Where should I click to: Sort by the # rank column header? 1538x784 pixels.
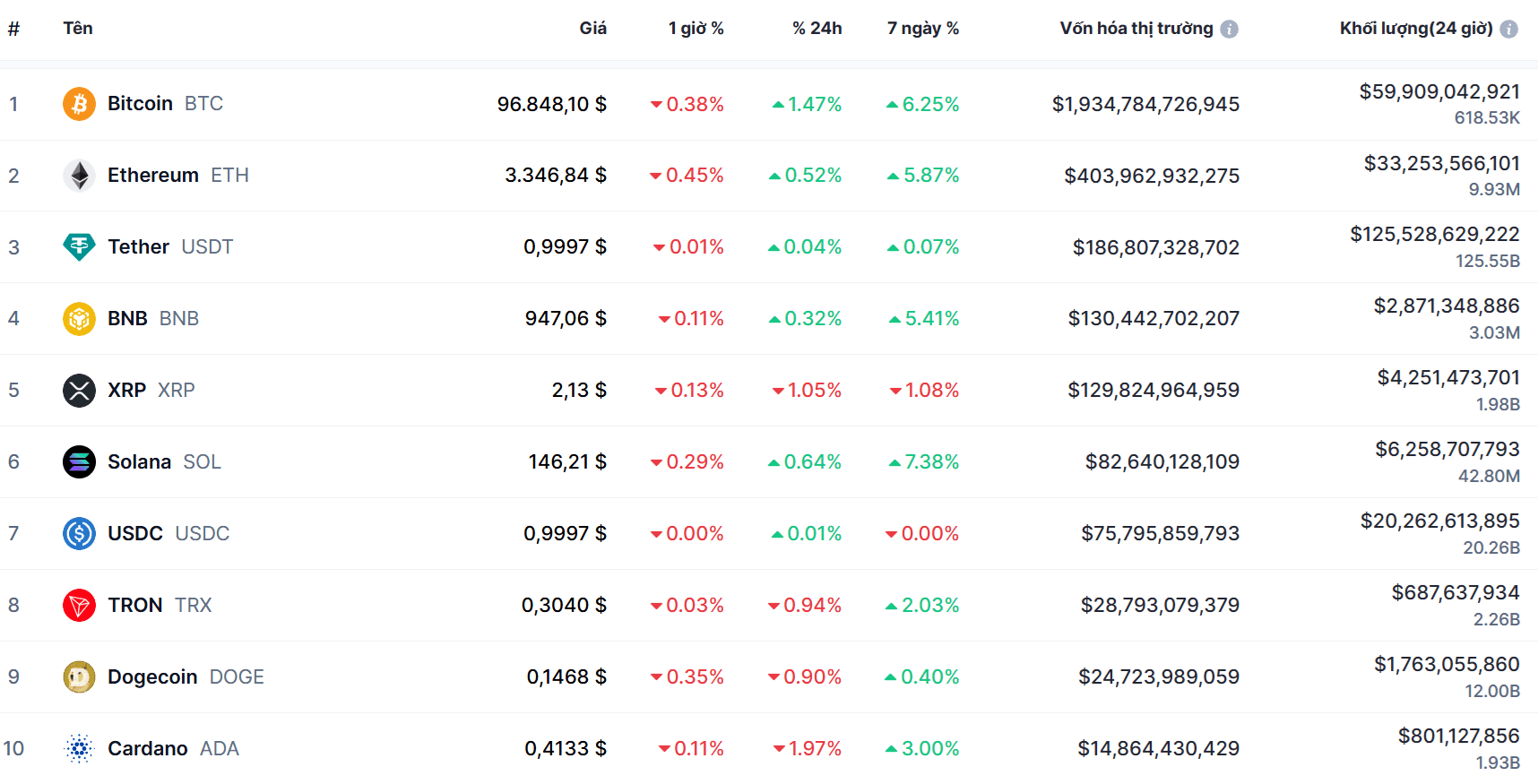[13, 29]
